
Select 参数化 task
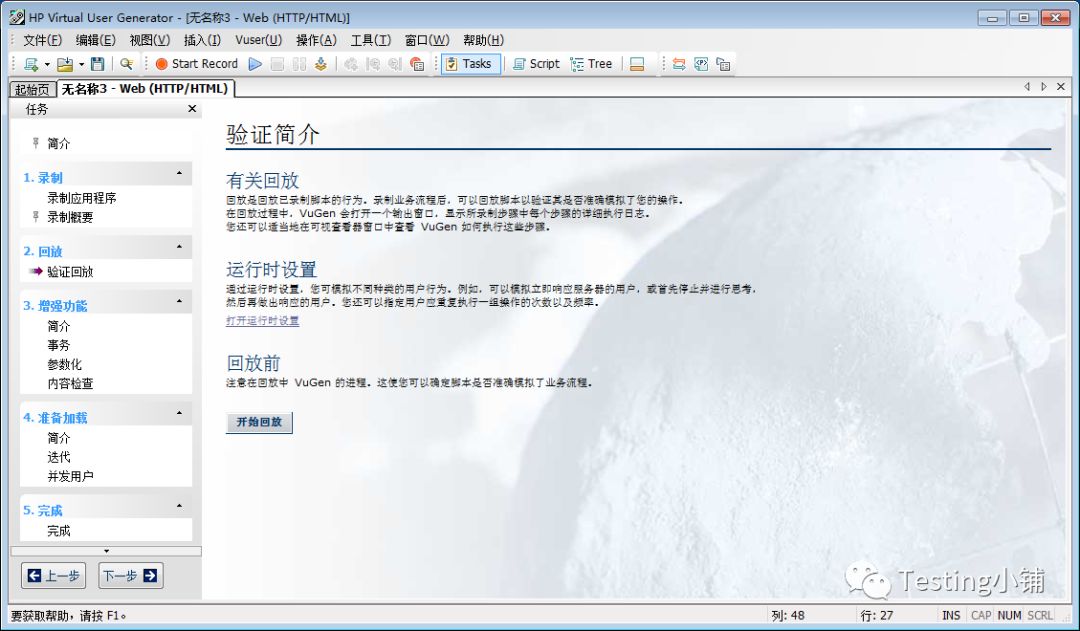(65, 364)
